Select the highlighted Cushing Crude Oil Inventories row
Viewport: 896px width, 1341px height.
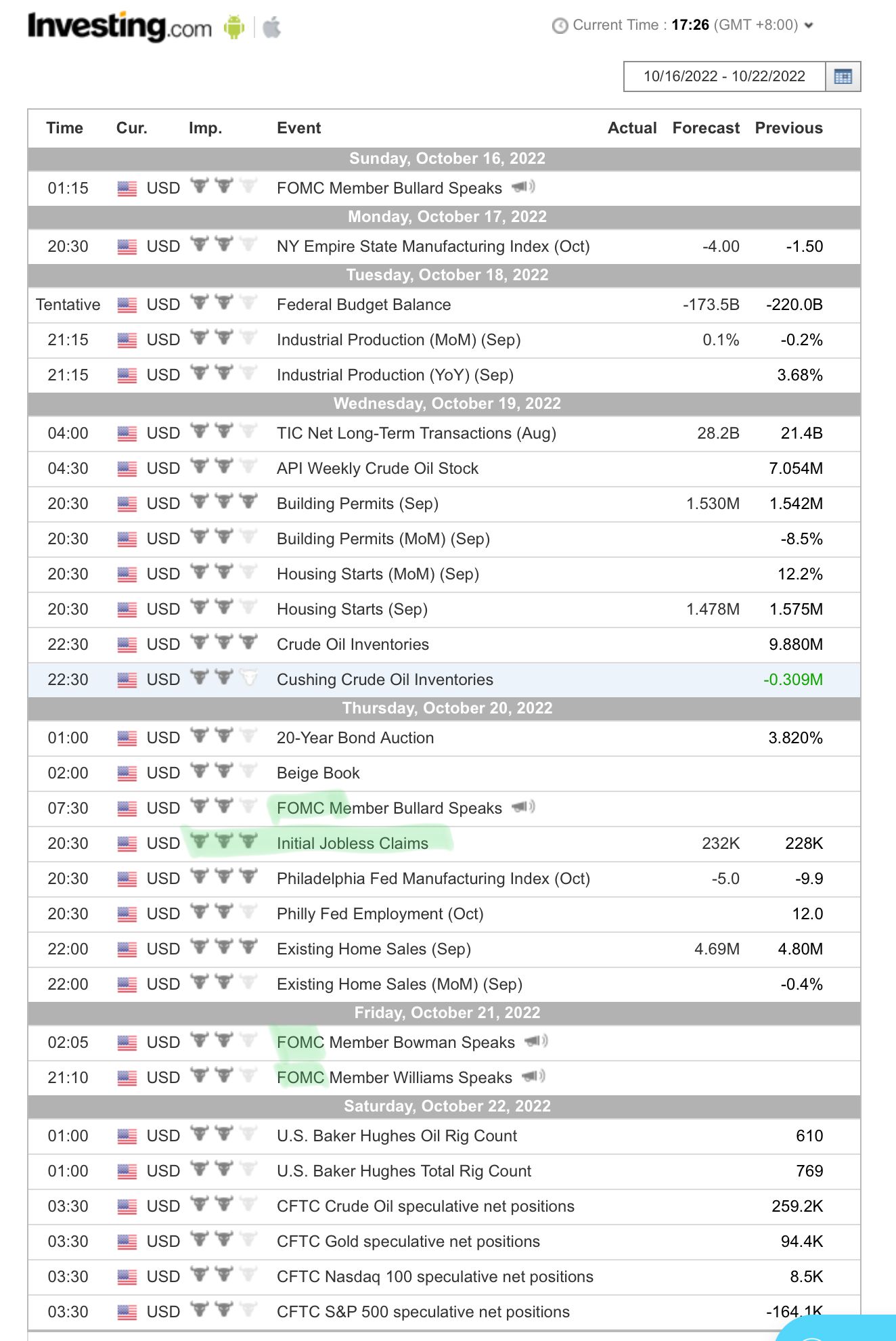(x=444, y=680)
